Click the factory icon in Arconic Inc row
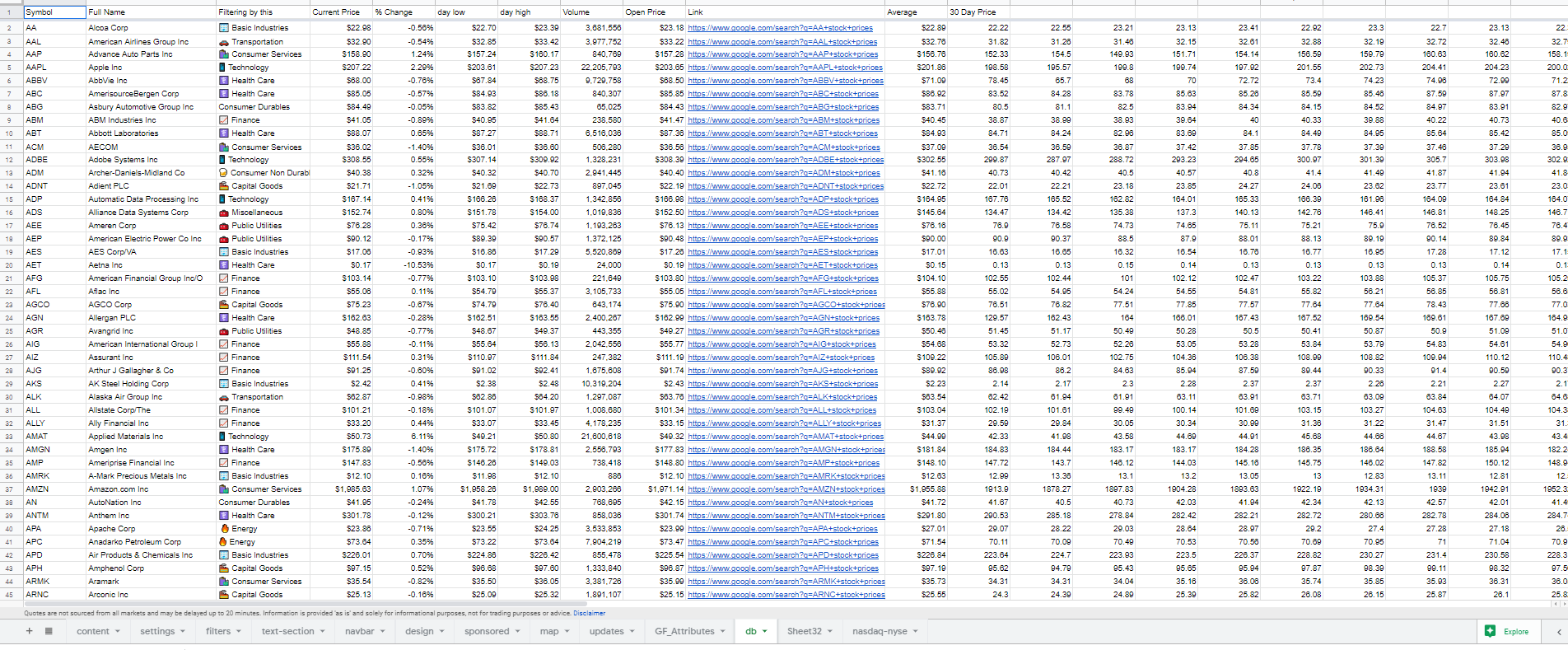 tap(224, 595)
